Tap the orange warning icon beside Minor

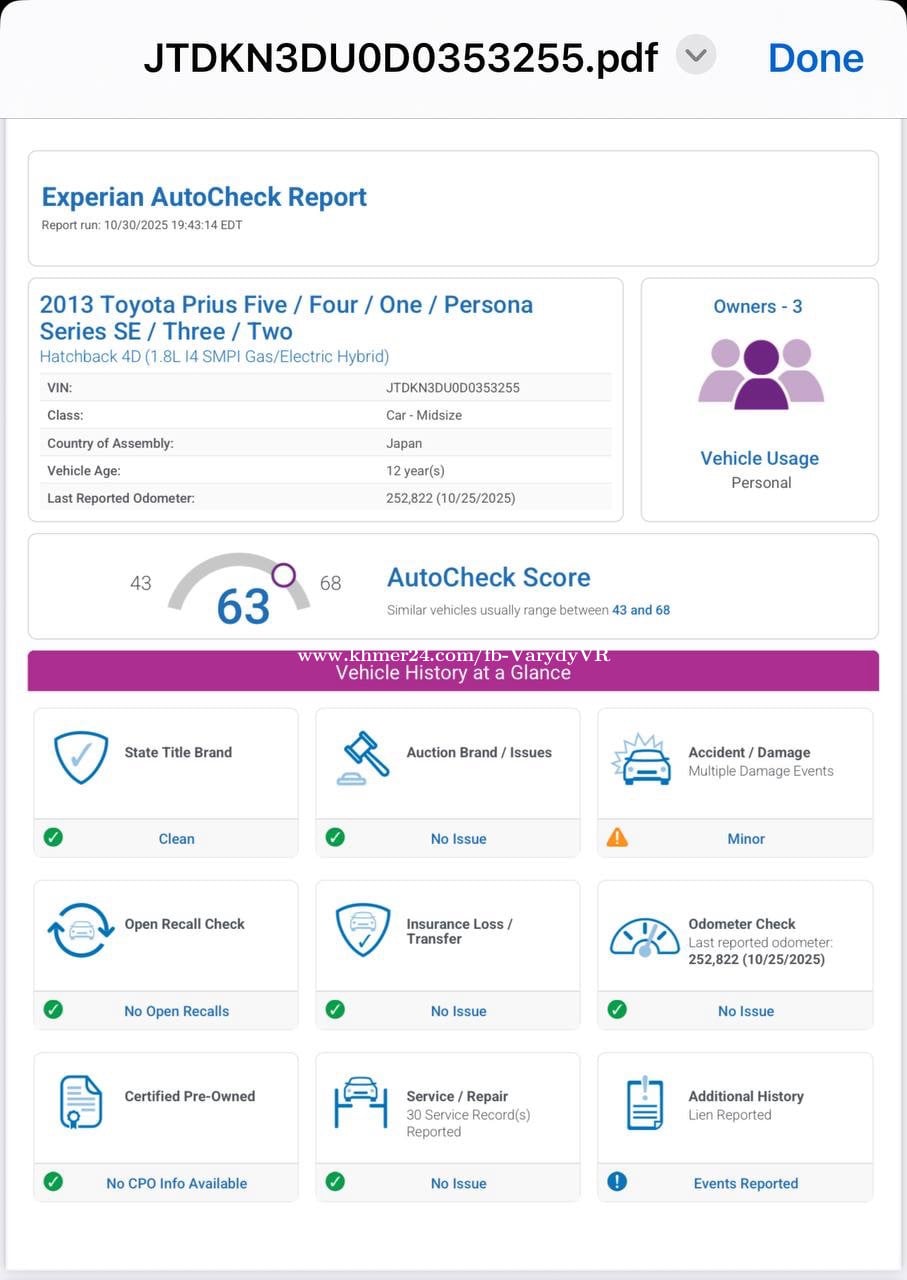pos(617,838)
